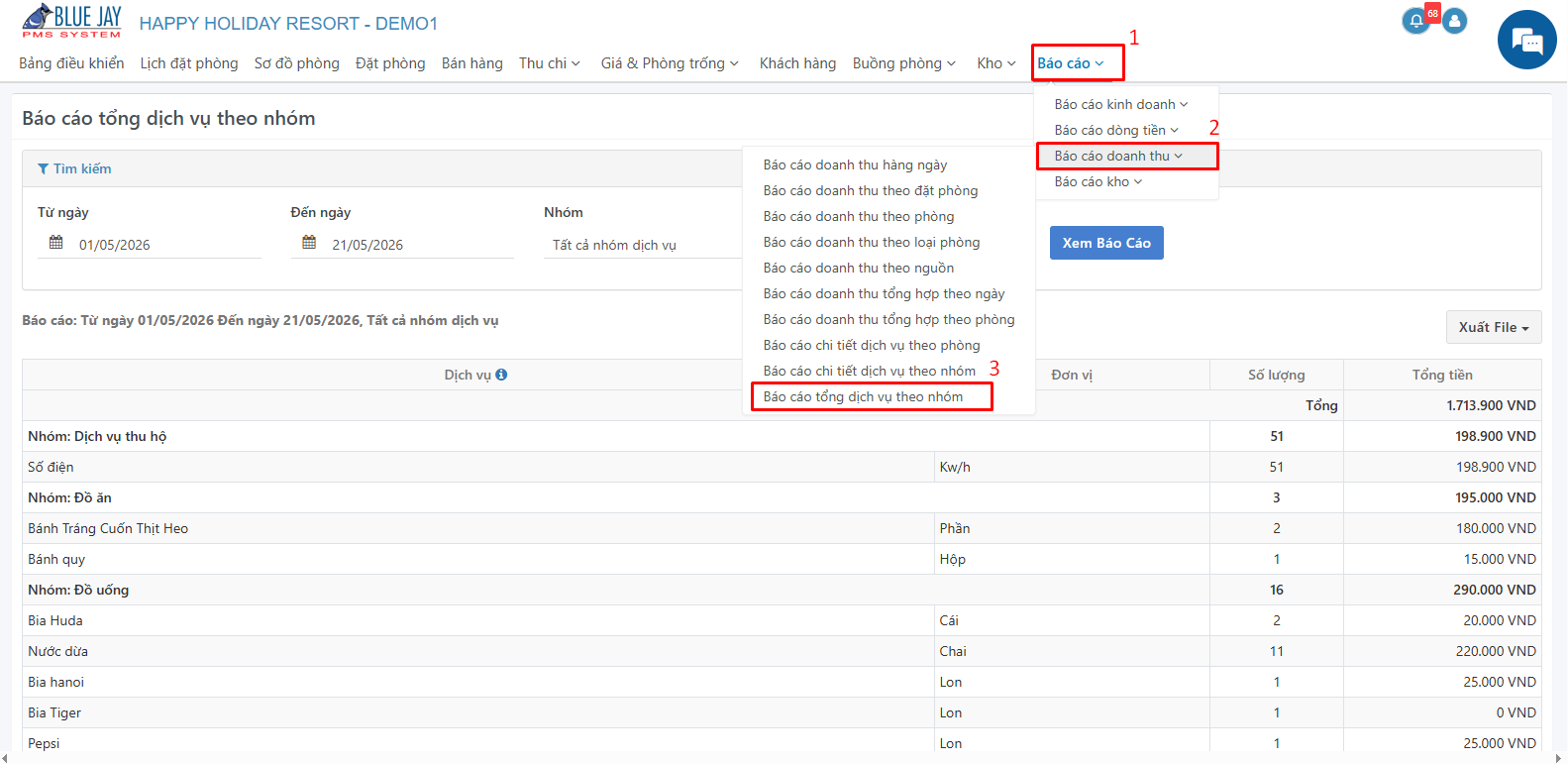Click the Tìm kiếm panel header
The image size is (1568, 764).
782,168
